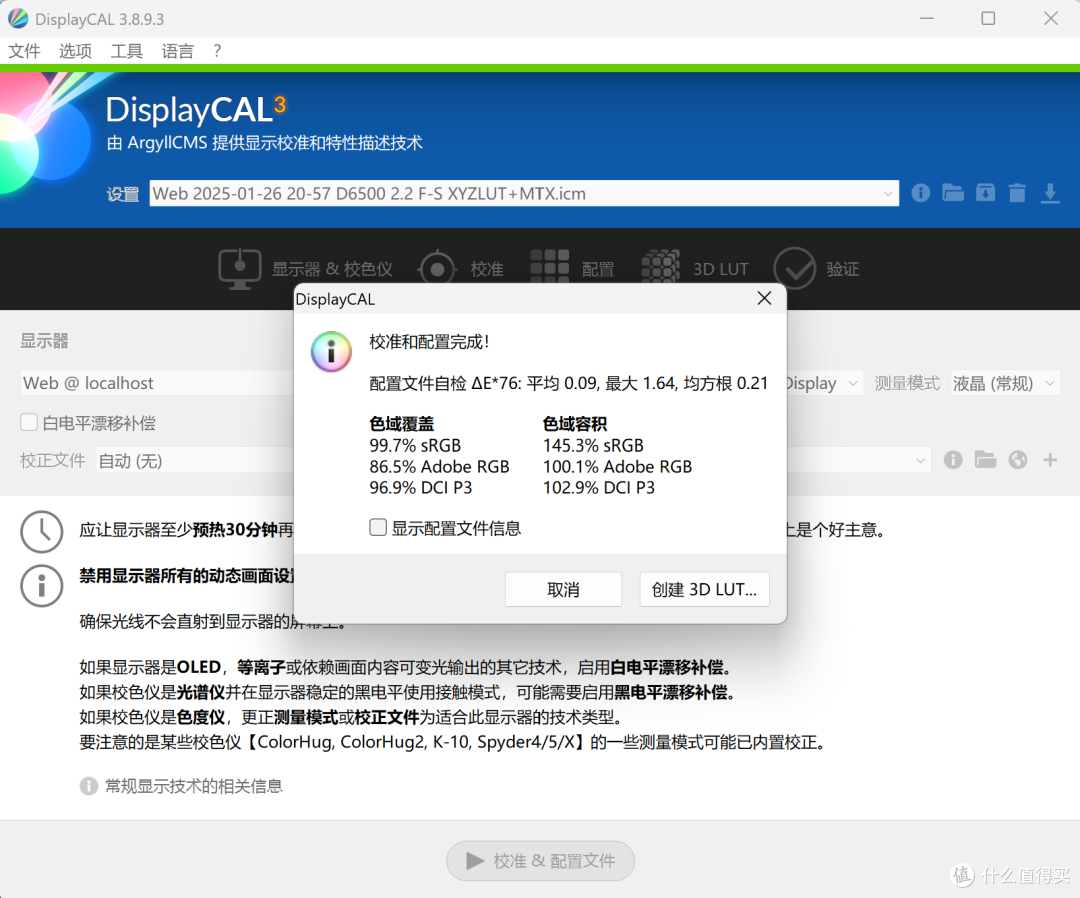
Task: Expand the 校正文件 dropdown arrow
Action: coord(920,461)
